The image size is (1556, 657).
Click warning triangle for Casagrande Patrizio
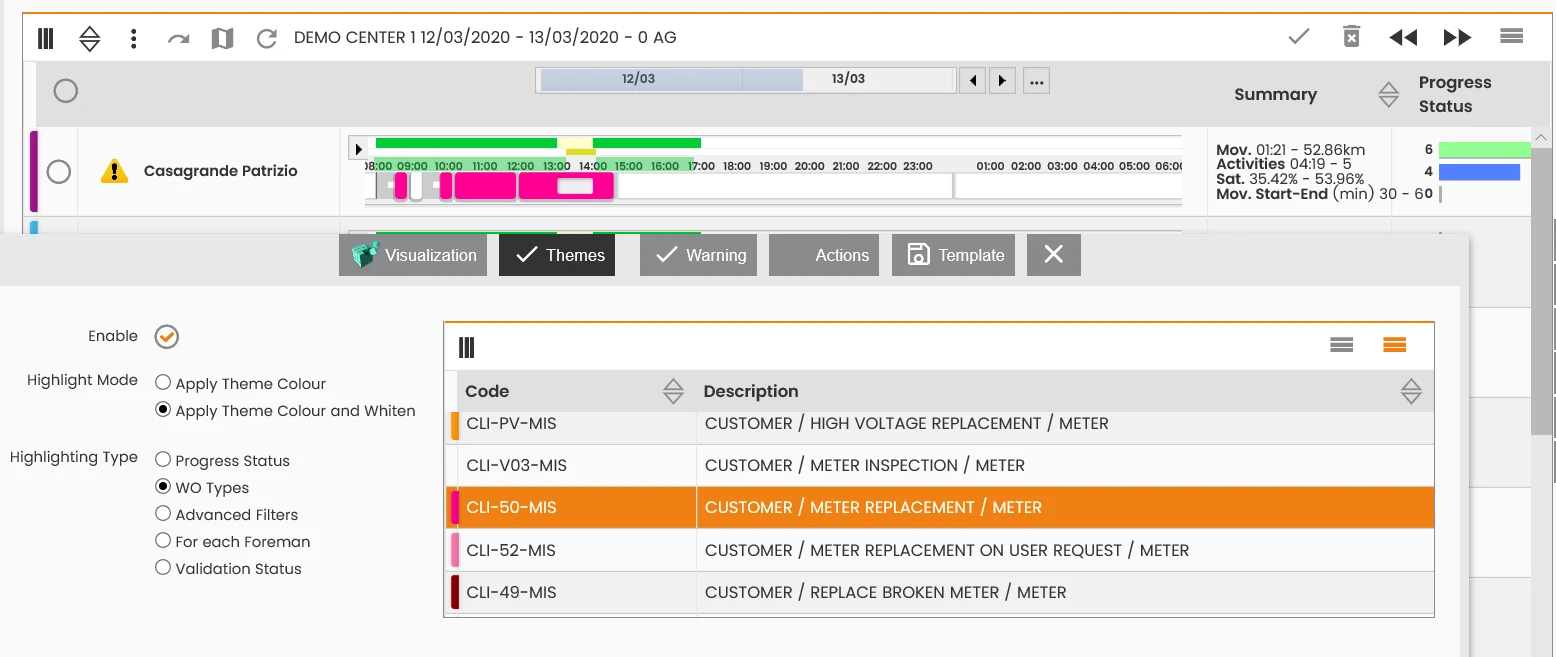tap(115, 172)
